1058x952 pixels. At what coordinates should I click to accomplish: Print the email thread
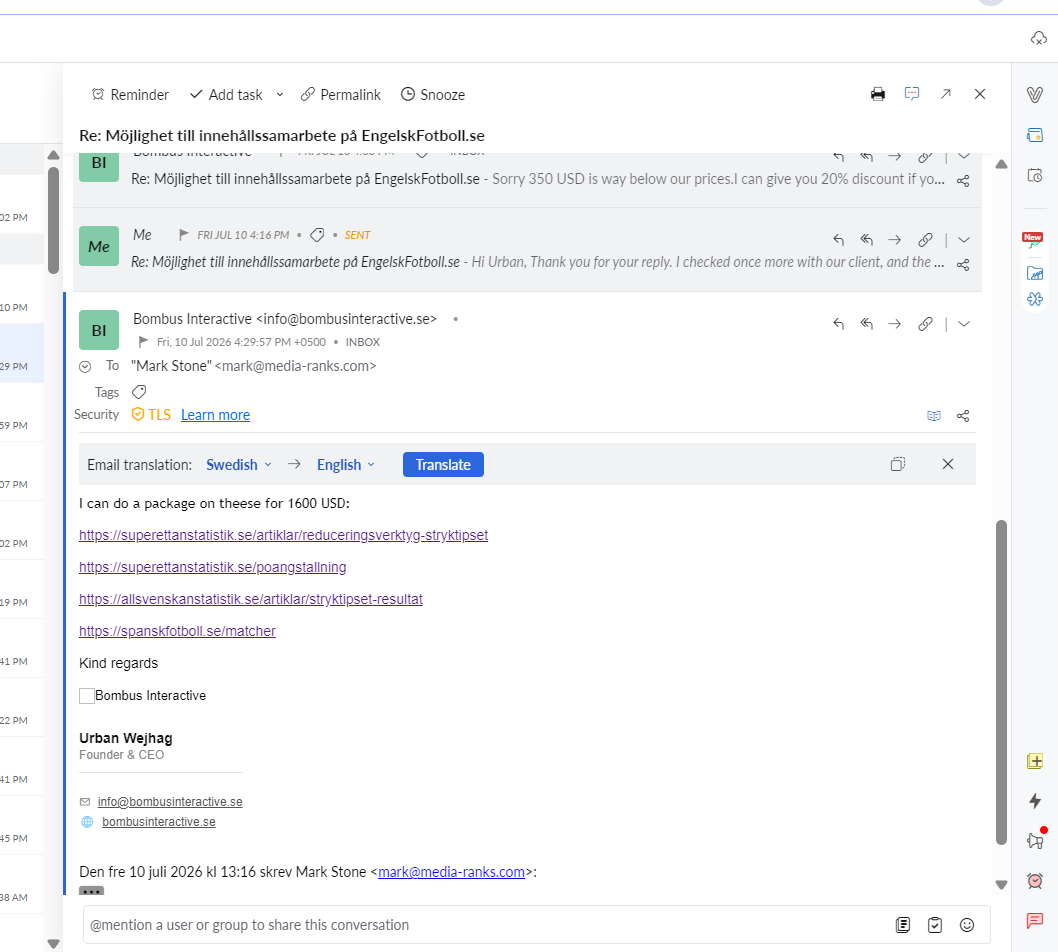pos(877,94)
